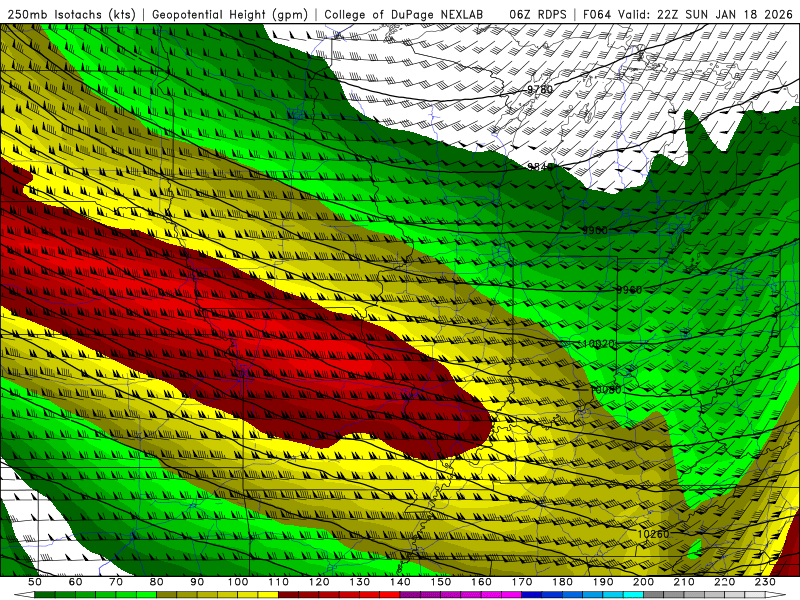Screen dimensions: 800x600
Task: Click the 150 label on the color scale
Action: (x=441, y=582)
